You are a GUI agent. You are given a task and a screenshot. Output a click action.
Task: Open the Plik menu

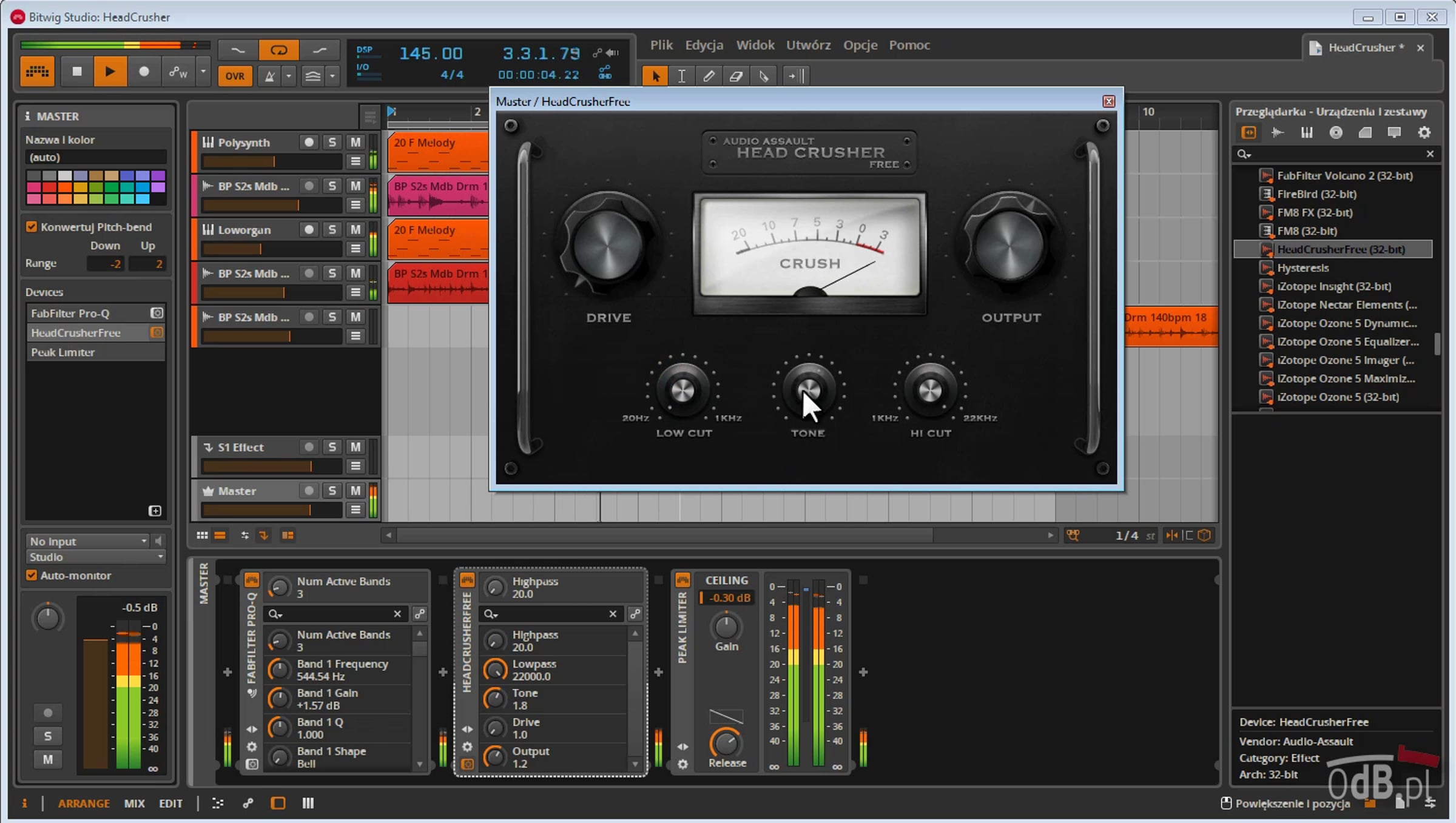pos(661,45)
